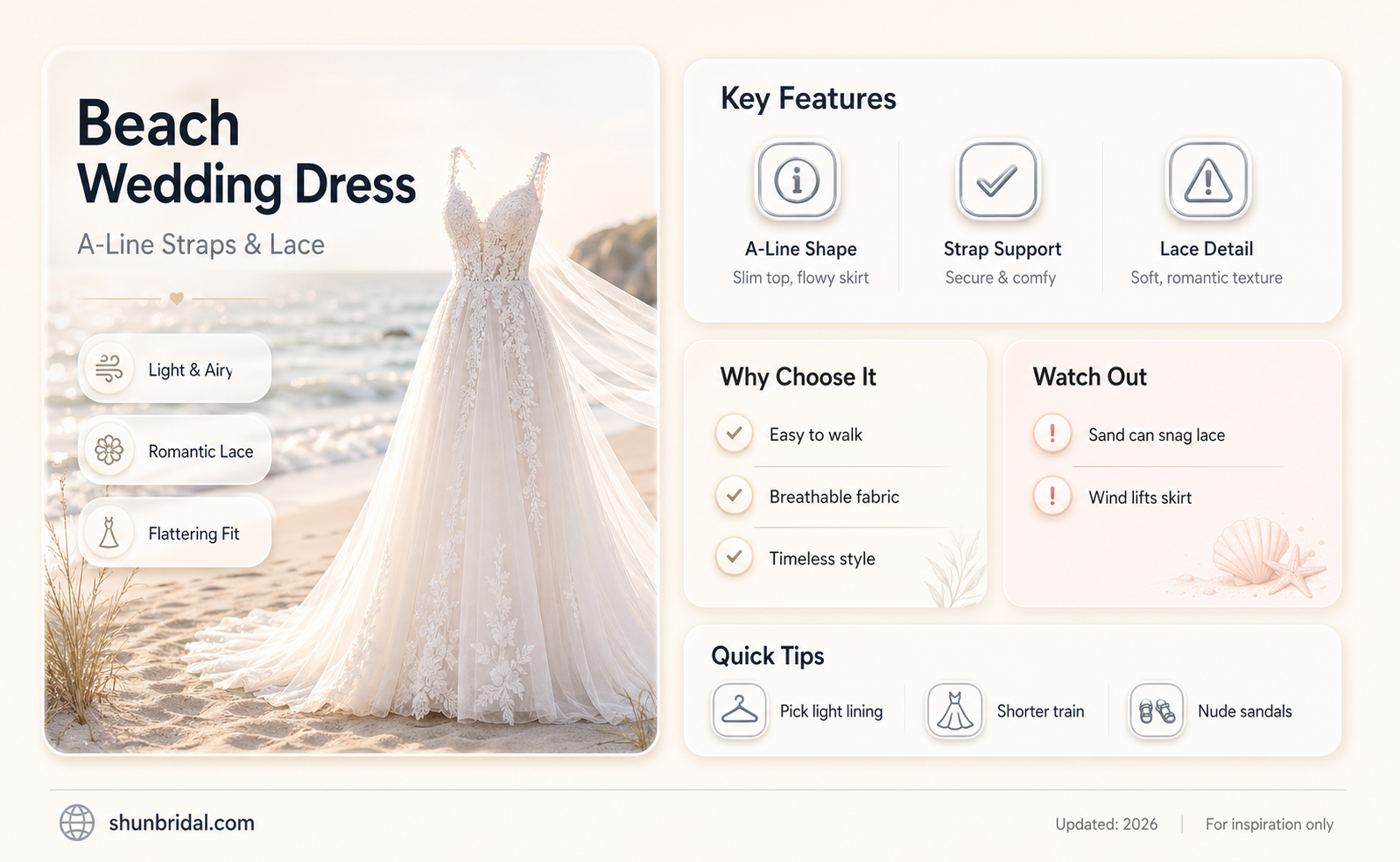The height and width of the screenshot is (862, 1400).
Task: Click the For inspiration only text
Action: coord(1269,824)
